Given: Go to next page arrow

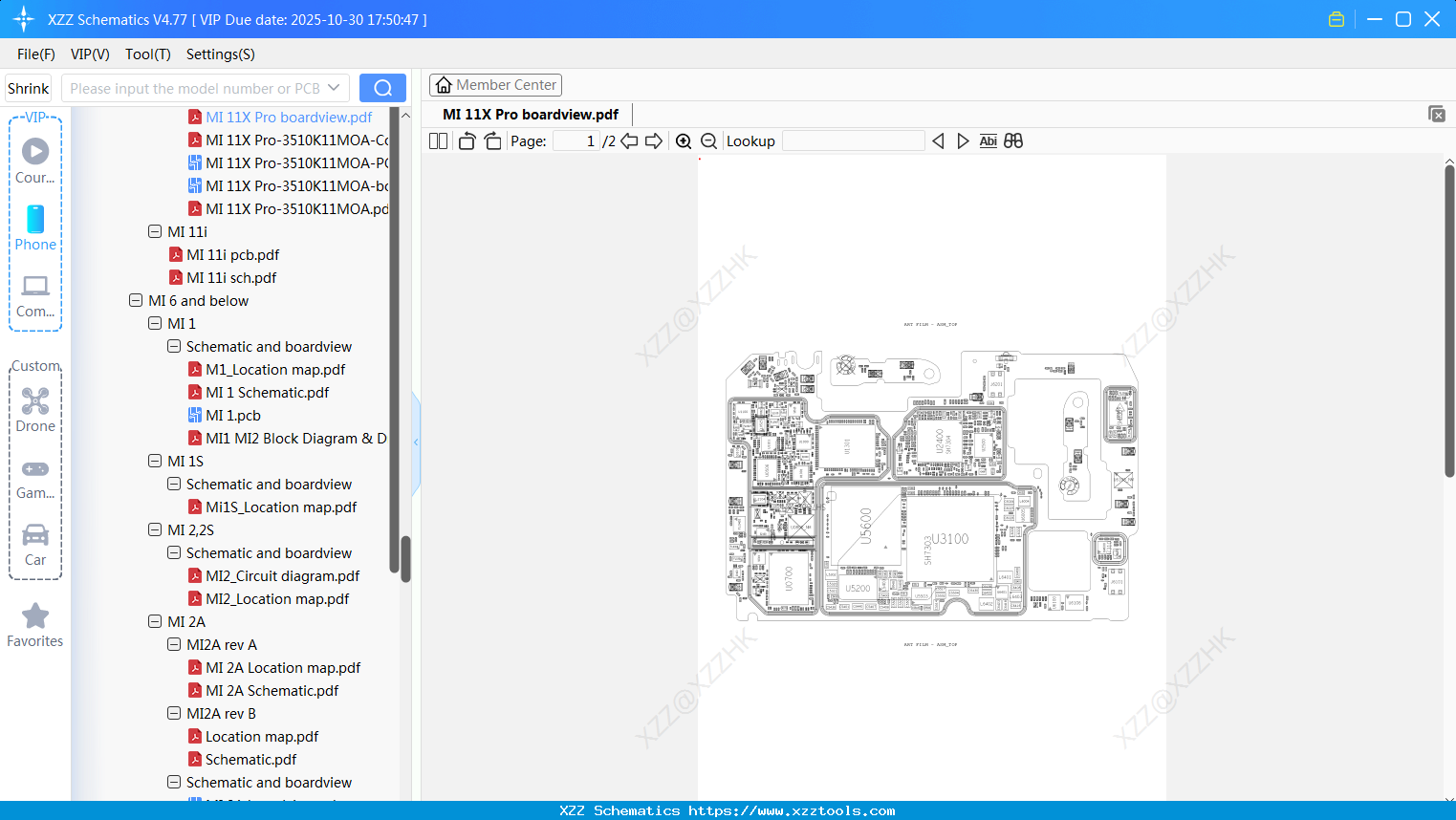Looking at the screenshot, I should (654, 141).
